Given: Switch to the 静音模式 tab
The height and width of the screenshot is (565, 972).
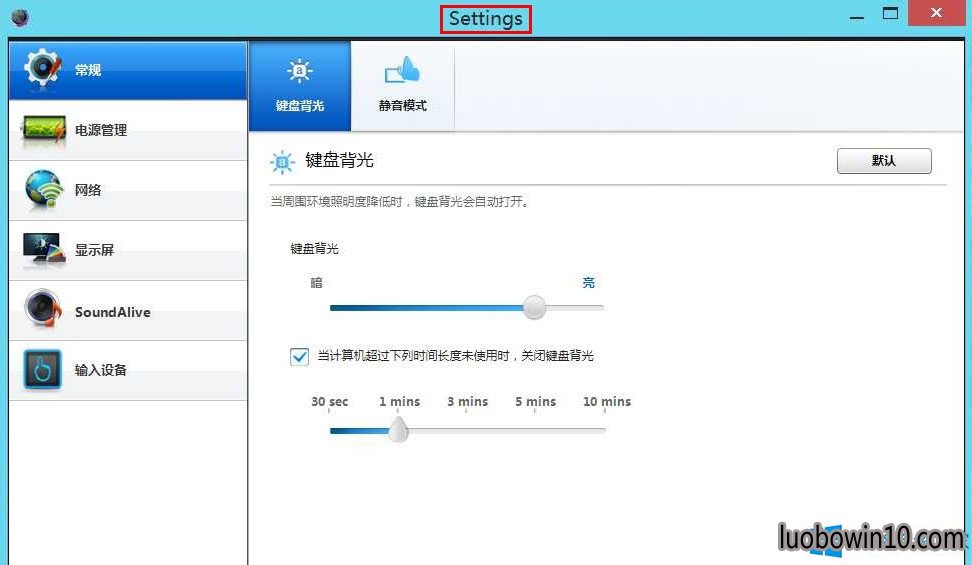Looking at the screenshot, I should point(403,86).
